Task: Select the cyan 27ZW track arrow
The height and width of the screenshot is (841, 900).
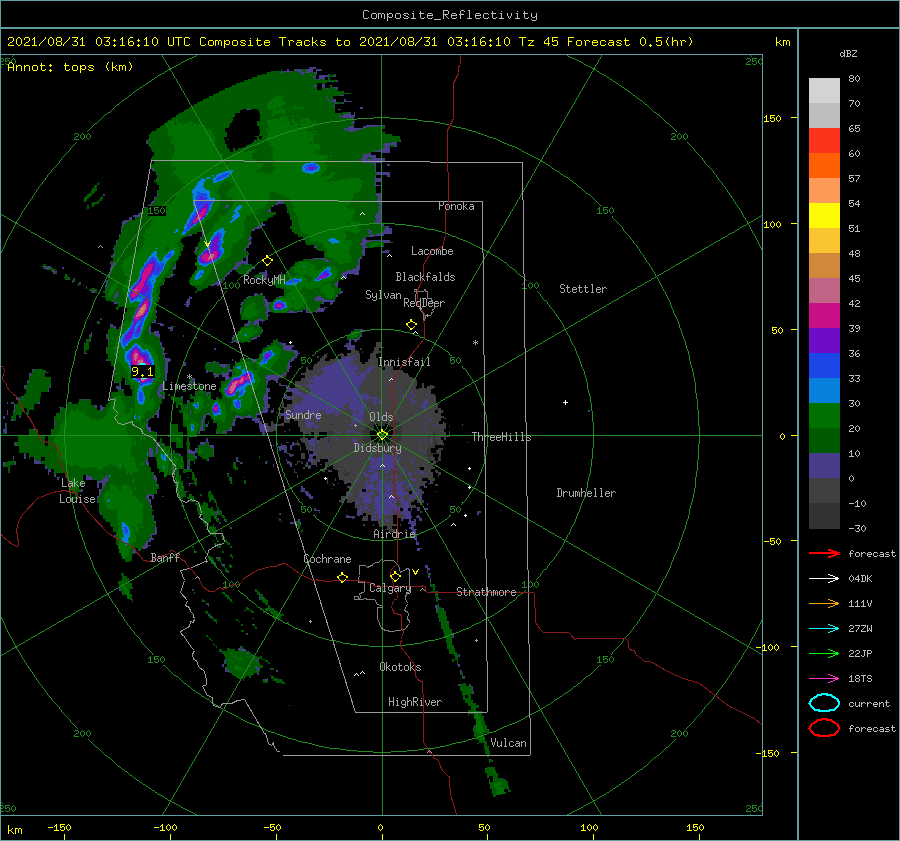Action: pyautogui.click(x=824, y=629)
